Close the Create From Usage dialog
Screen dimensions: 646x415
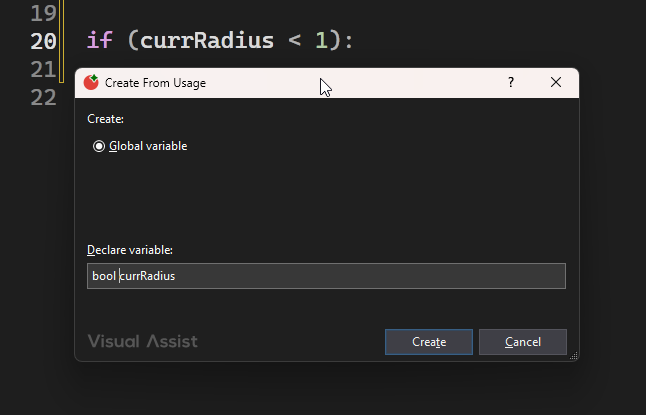[x=556, y=82]
